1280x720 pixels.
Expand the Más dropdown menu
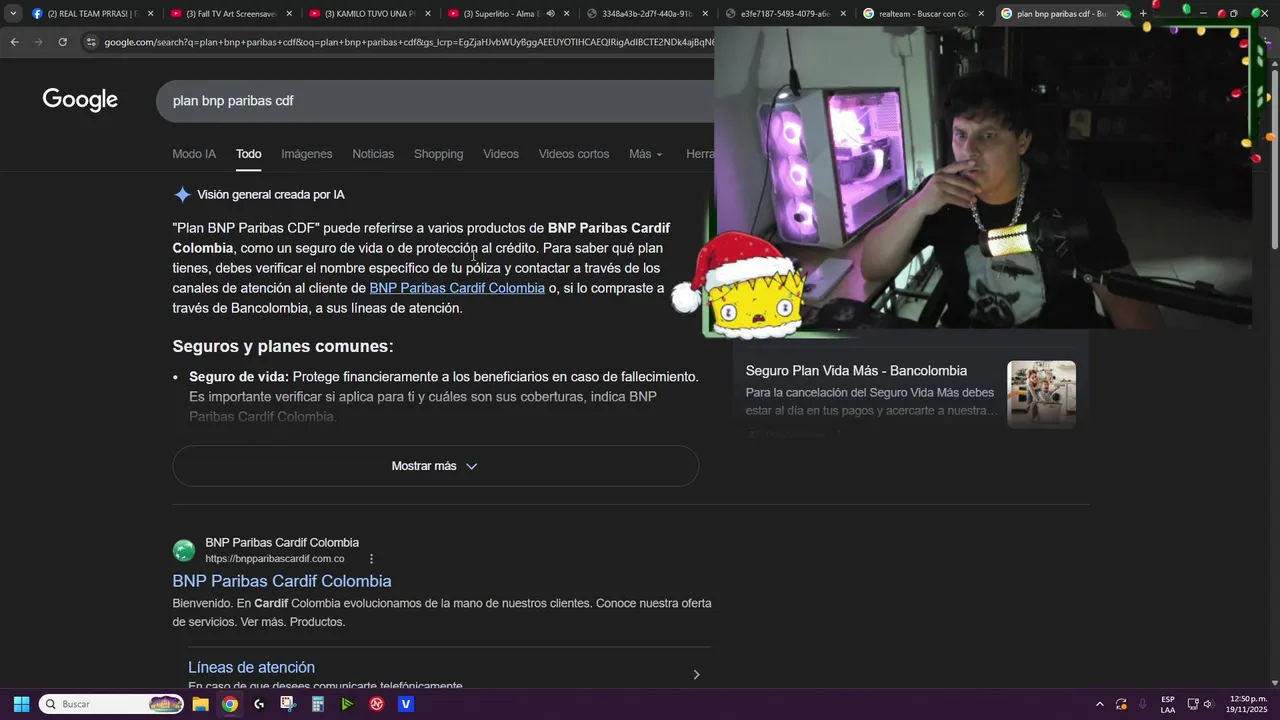[x=645, y=154]
